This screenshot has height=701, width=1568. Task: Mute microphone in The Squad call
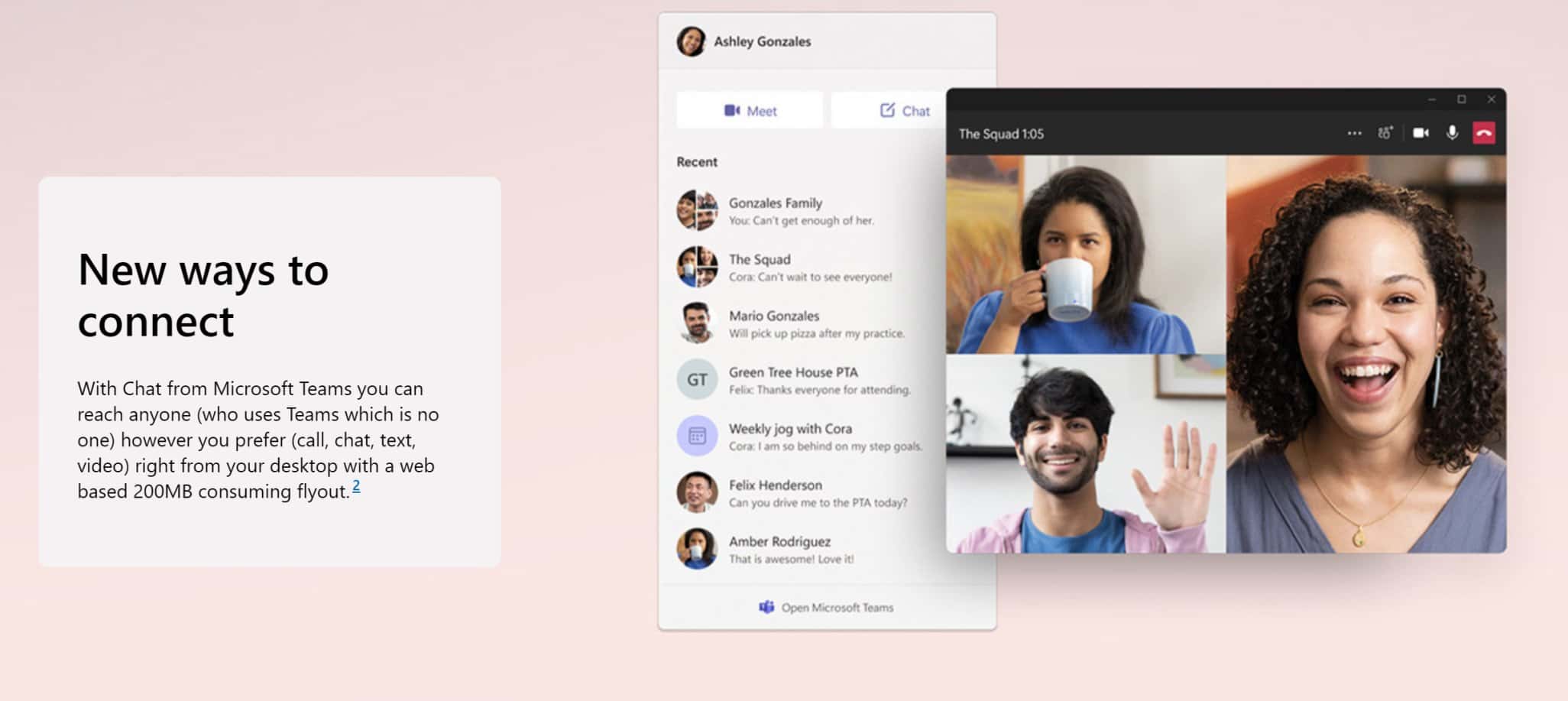pos(1452,134)
